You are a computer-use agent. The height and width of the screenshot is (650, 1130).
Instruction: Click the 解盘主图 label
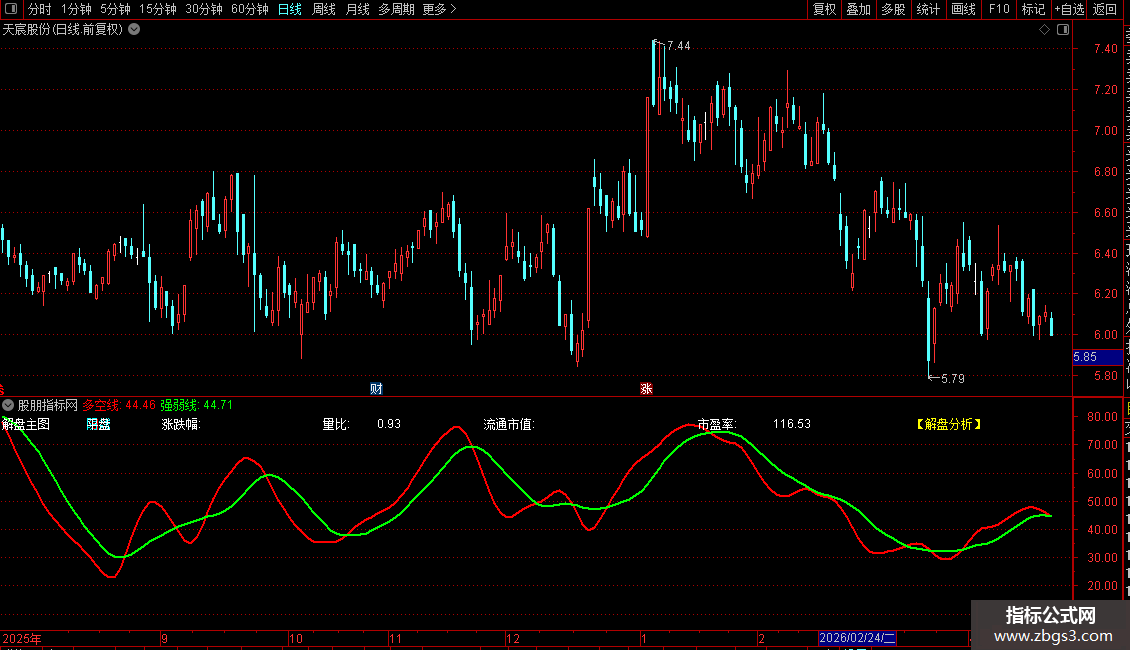coord(26,424)
